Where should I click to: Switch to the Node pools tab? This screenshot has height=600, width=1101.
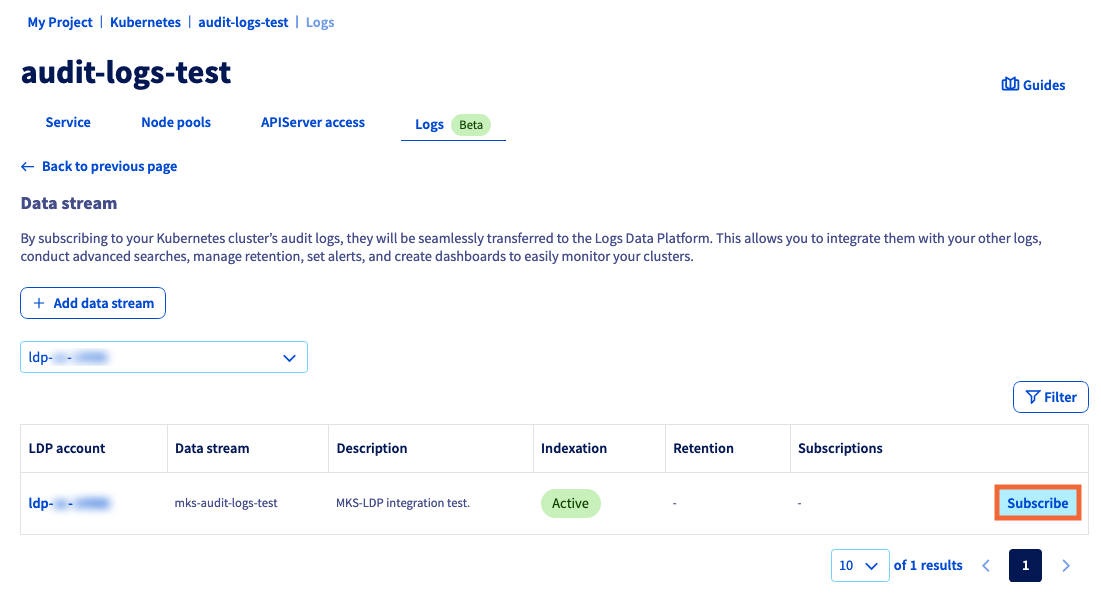pos(176,122)
